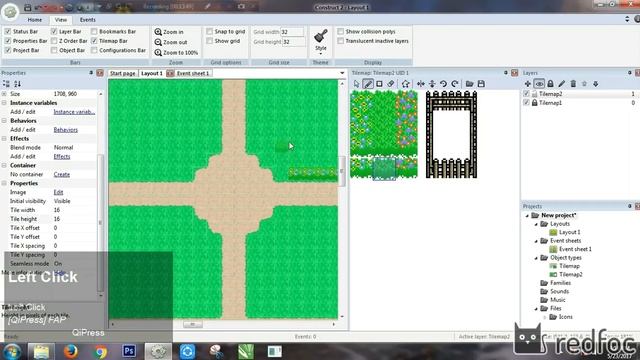This screenshot has width=640, height=360.
Task: Flip selected tile horizontally
Action: [x=420, y=84]
